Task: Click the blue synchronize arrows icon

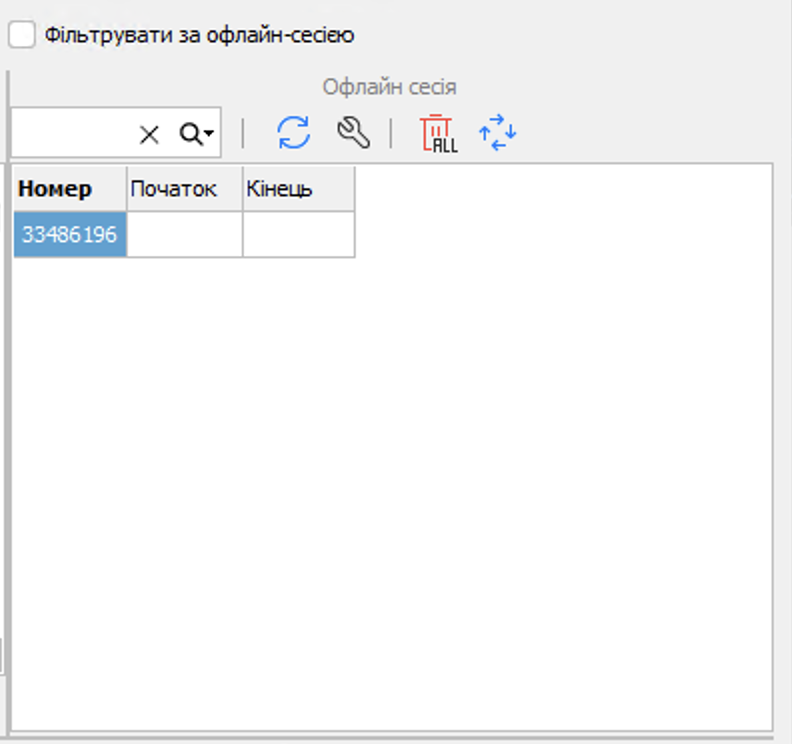Action: click(x=497, y=133)
